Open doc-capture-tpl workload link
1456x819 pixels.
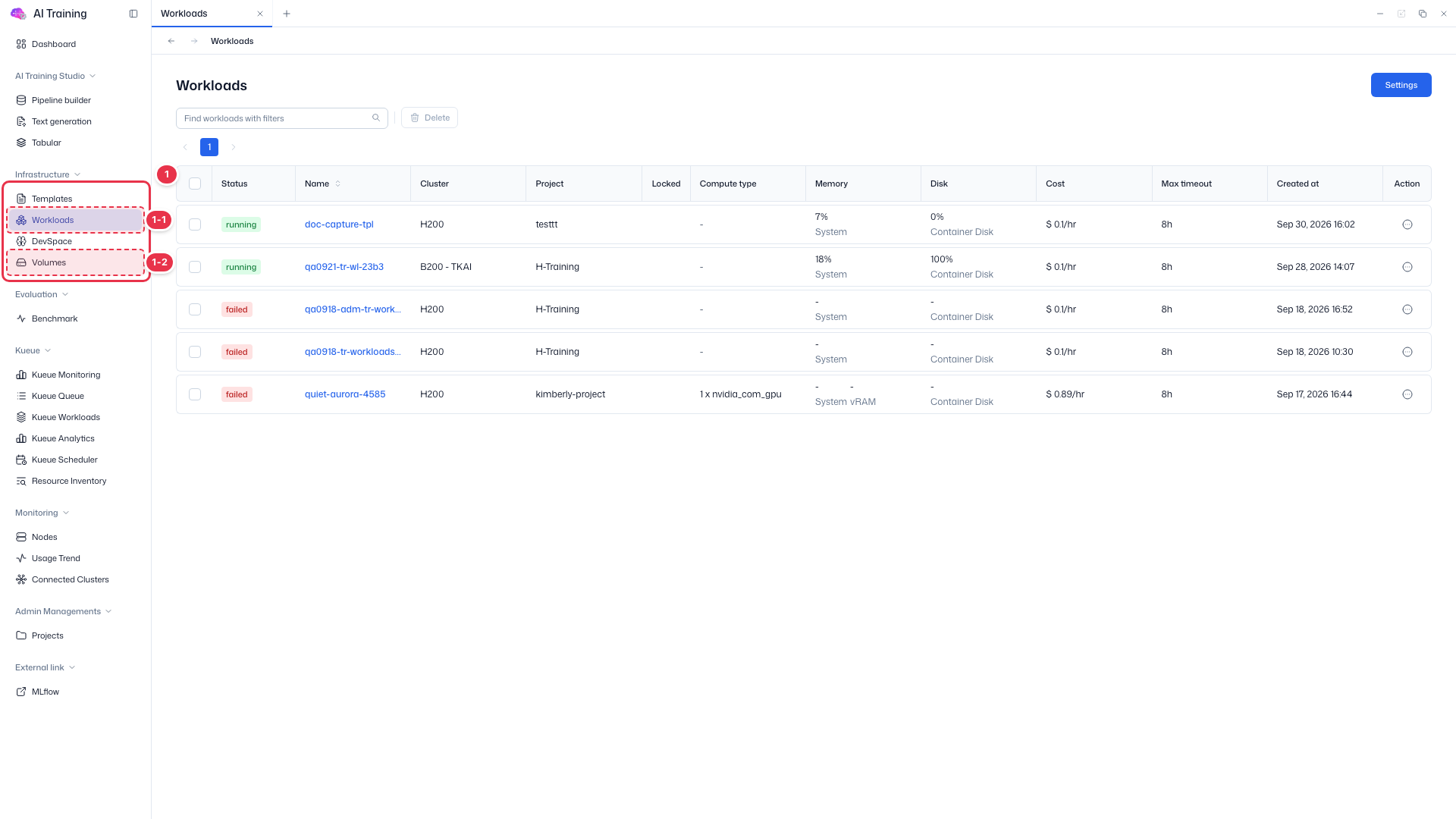point(339,224)
